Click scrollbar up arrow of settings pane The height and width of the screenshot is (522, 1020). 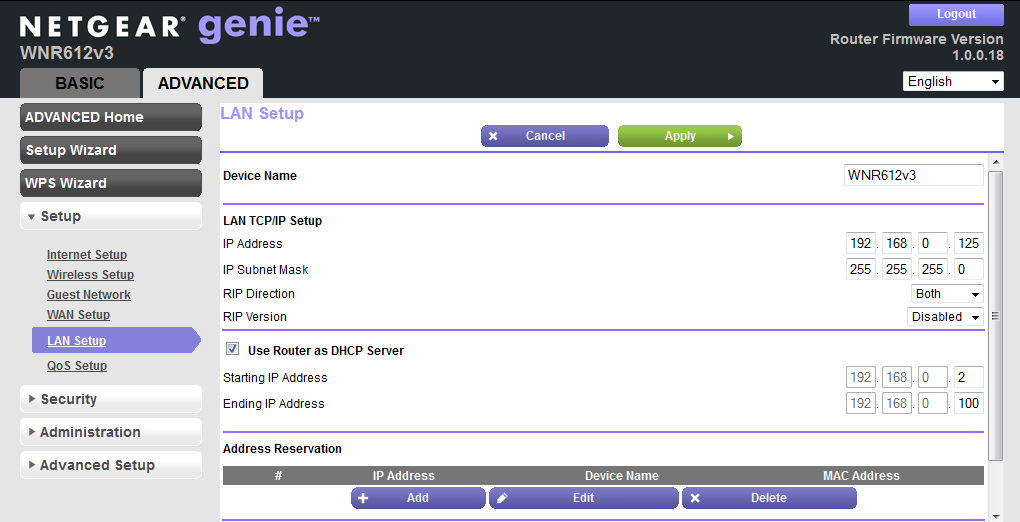pyautogui.click(x=995, y=161)
